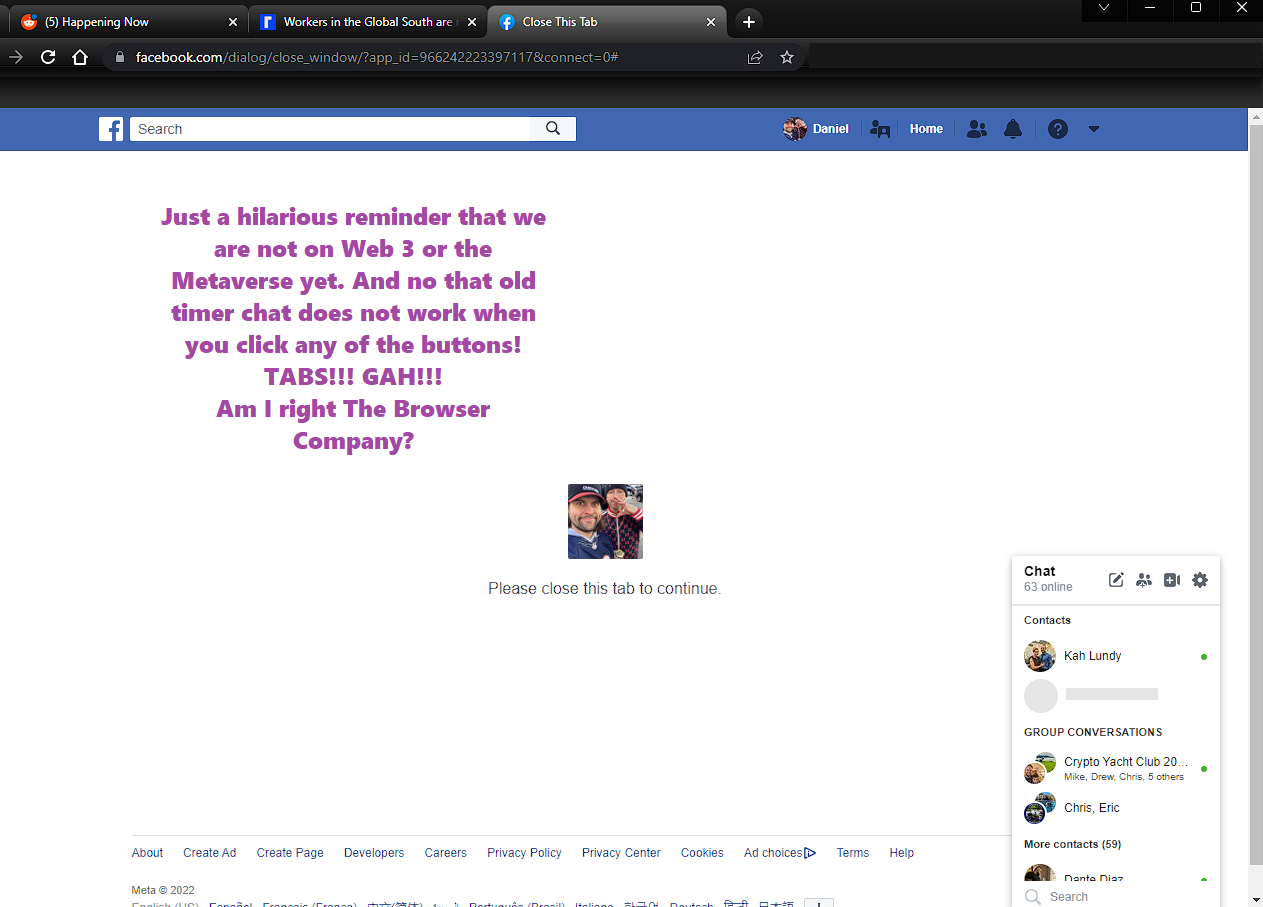
Task: Click the page vertical scrollbar
Action: [x=1256, y=494]
